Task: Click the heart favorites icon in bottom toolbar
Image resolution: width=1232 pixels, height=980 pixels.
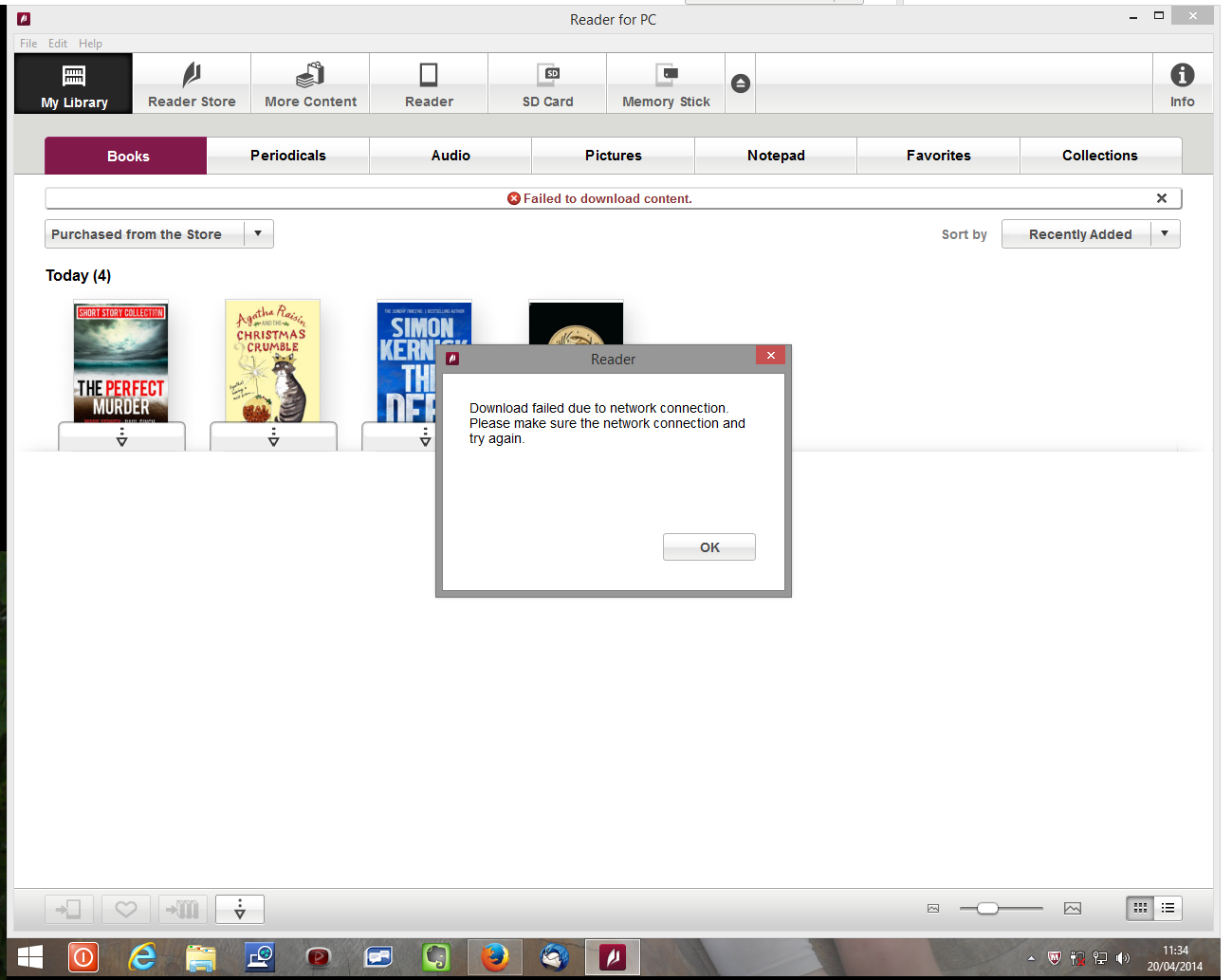Action: pos(126,909)
